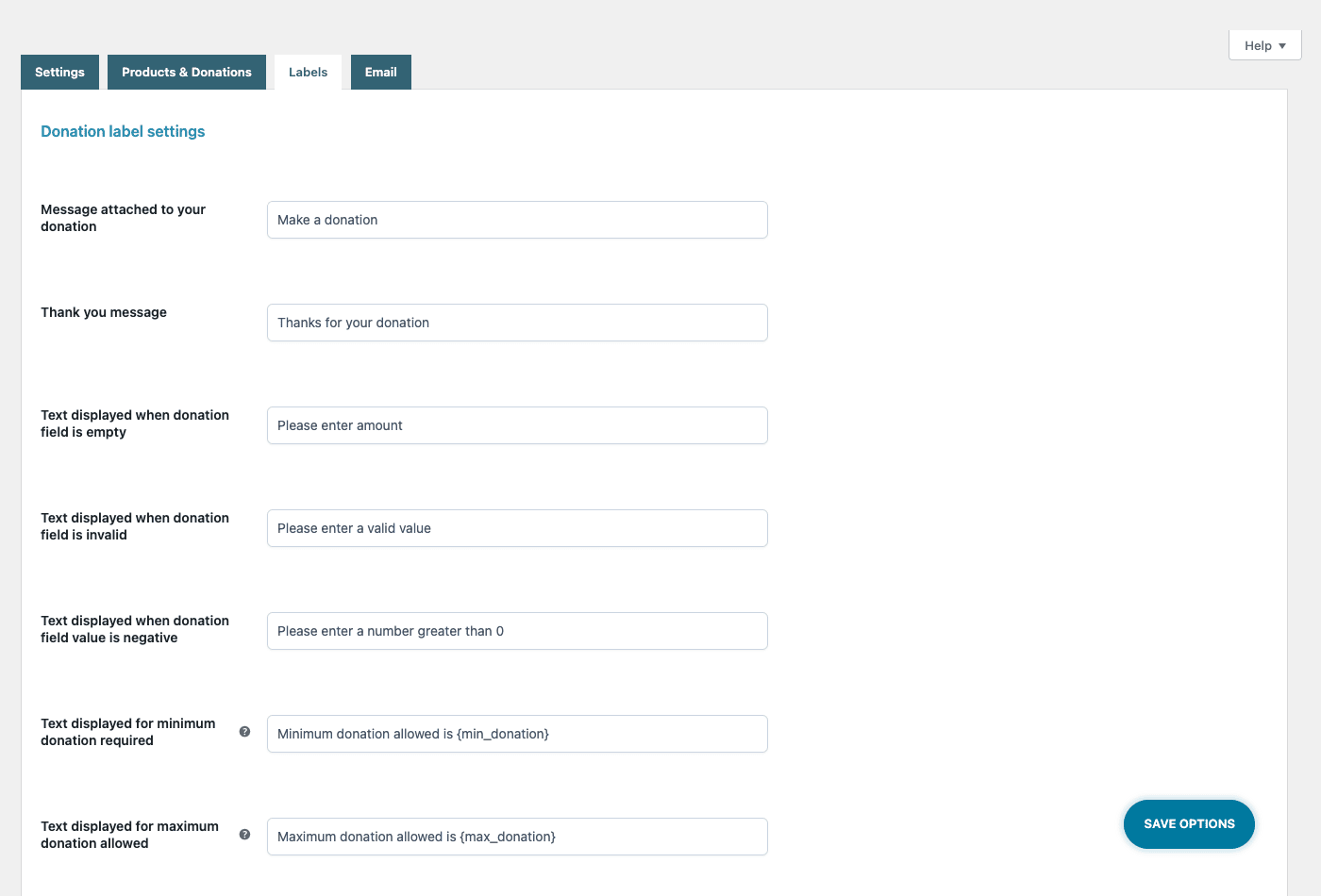Click 'donation field is invalid' label
The height and width of the screenshot is (896, 1321).
coord(135,526)
